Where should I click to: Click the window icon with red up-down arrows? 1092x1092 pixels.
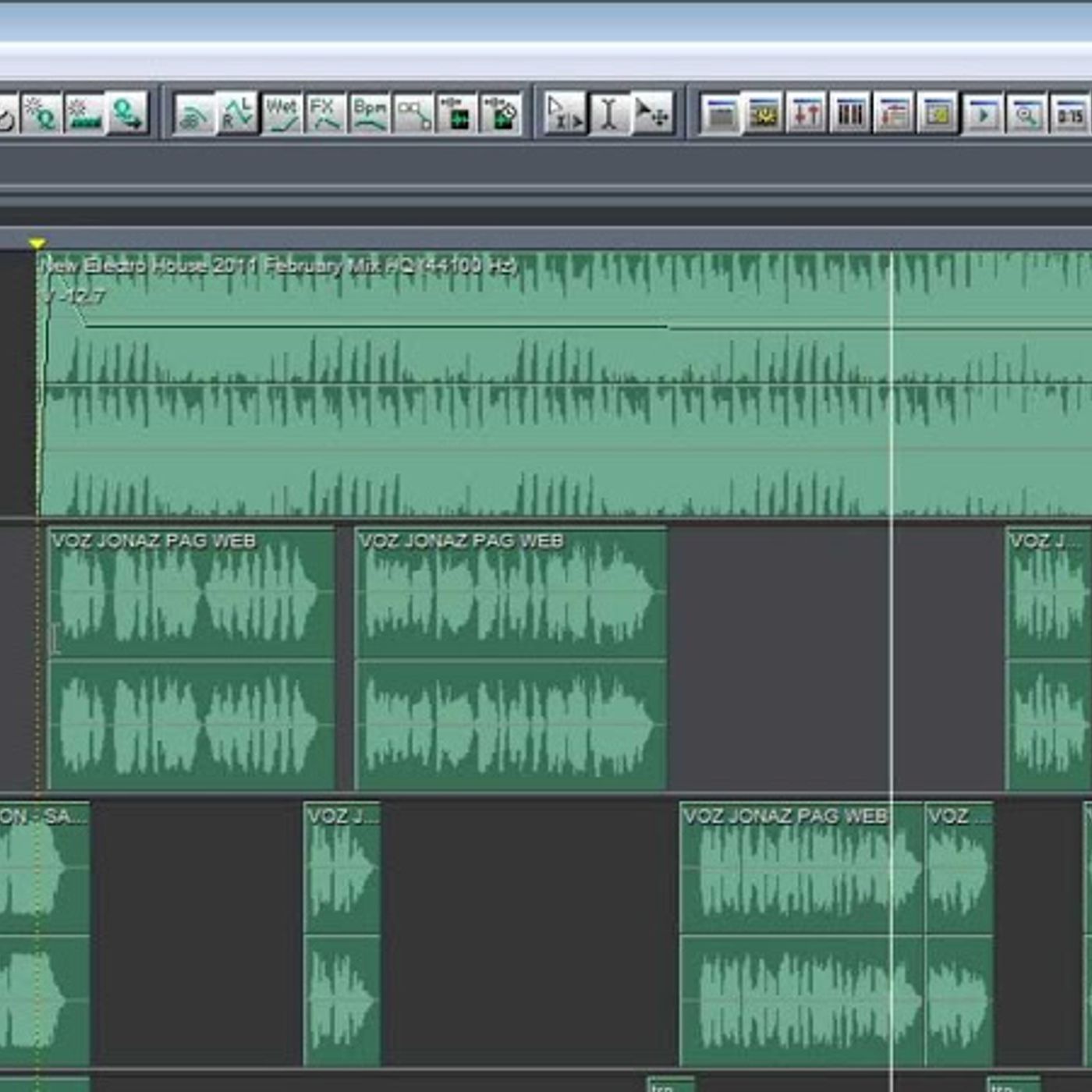click(807, 115)
